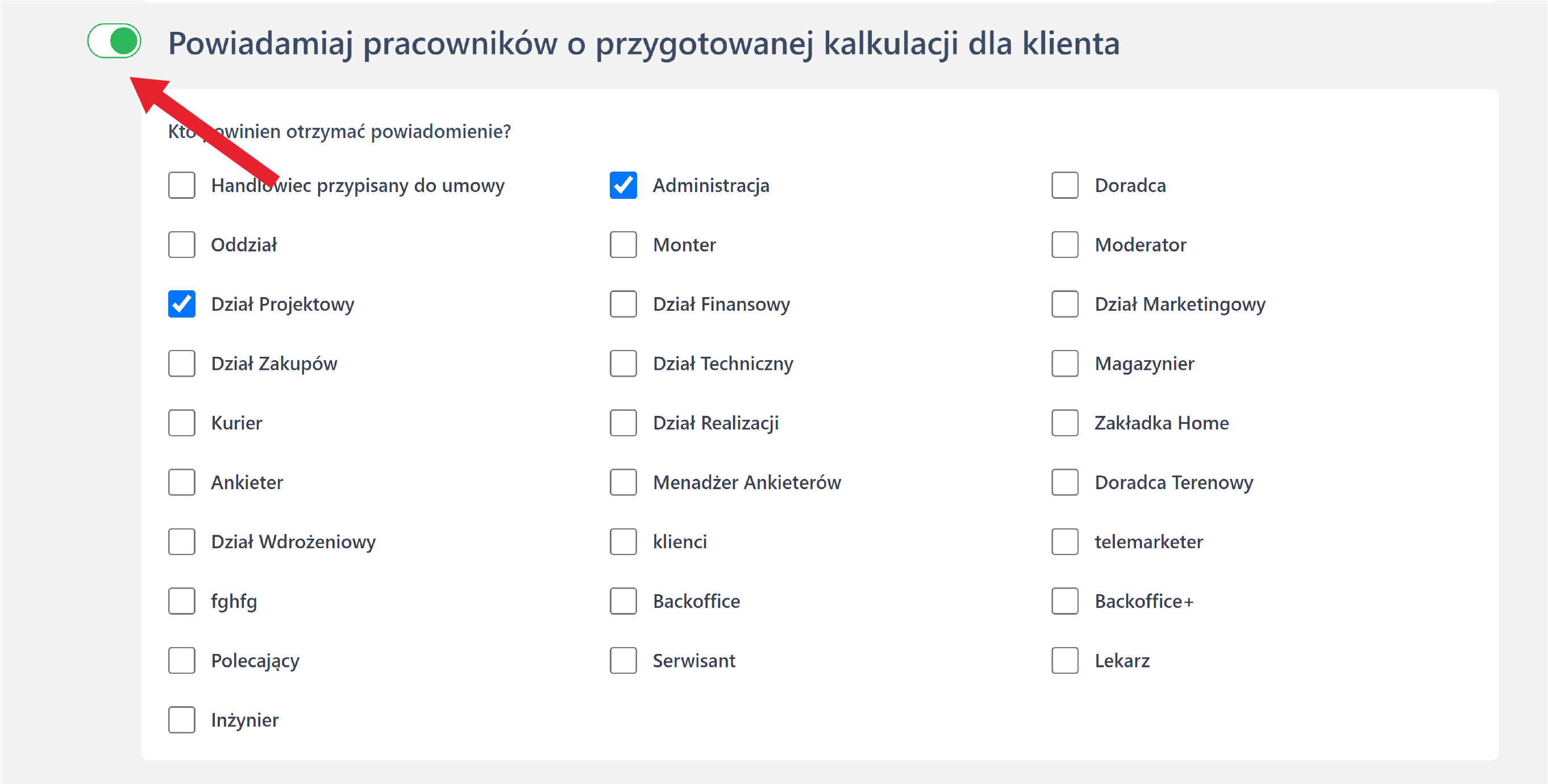Uncheck the Dział Projektowy checkbox
The height and width of the screenshot is (784, 1548).
[181, 304]
